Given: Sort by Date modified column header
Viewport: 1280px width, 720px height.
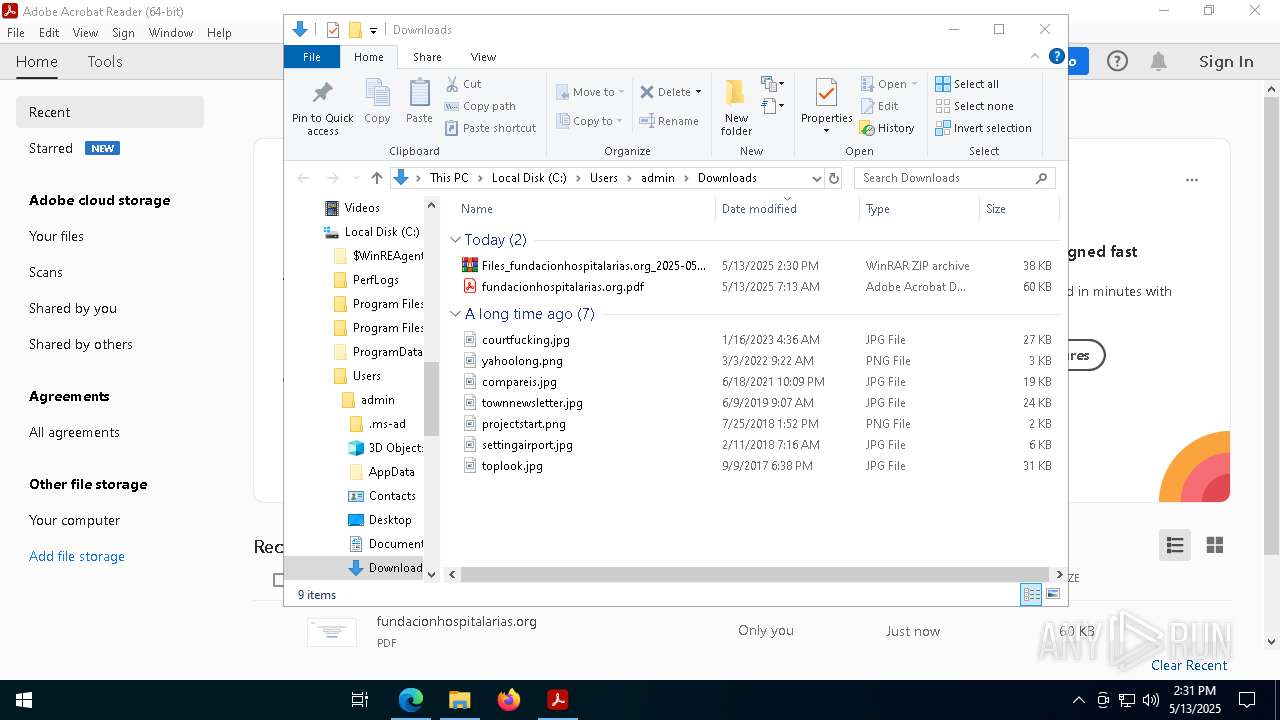Looking at the screenshot, I should pyautogui.click(x=788, y=208).
